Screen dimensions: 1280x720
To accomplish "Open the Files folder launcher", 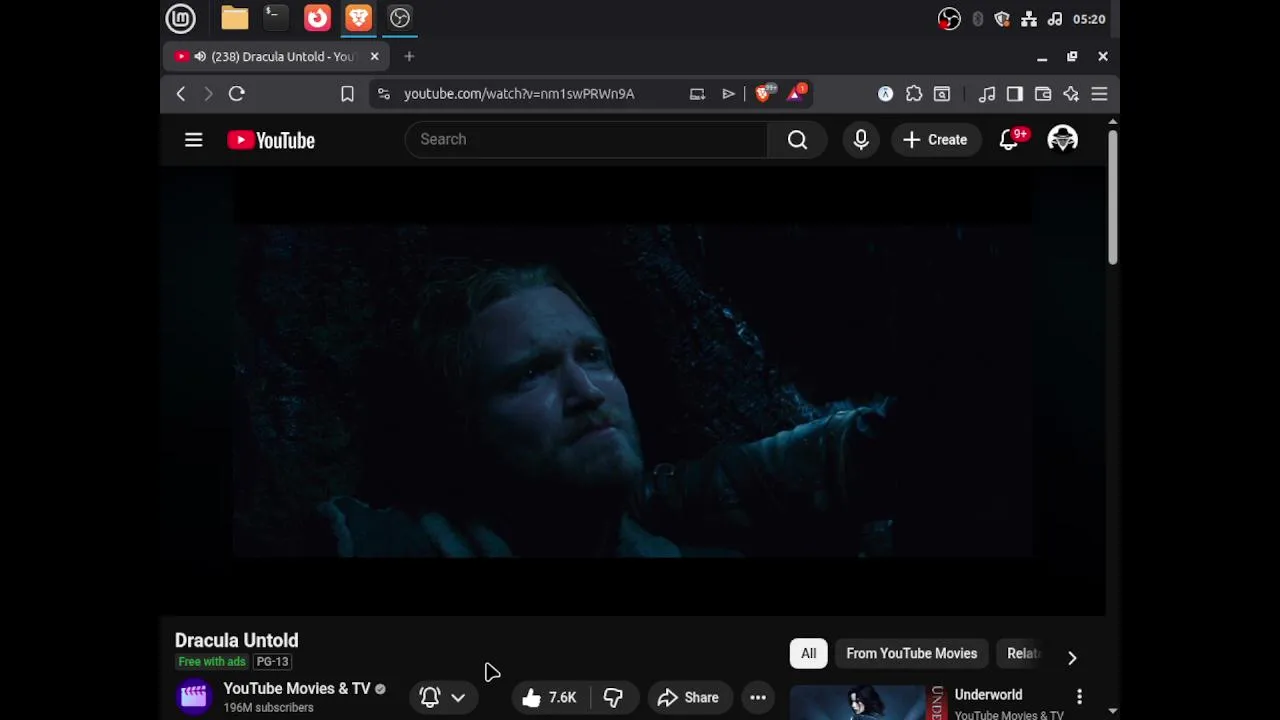I will pos(235,18).
